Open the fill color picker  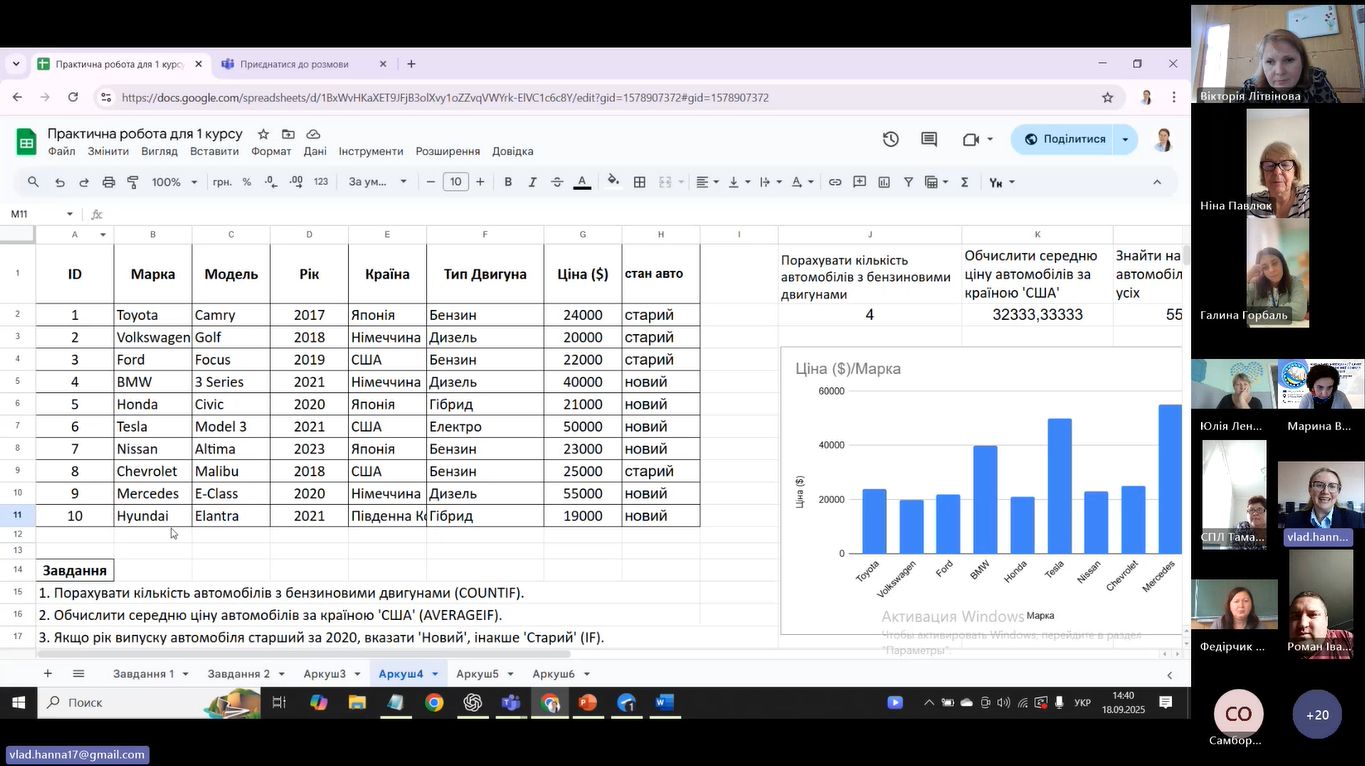tap(613, 182)
